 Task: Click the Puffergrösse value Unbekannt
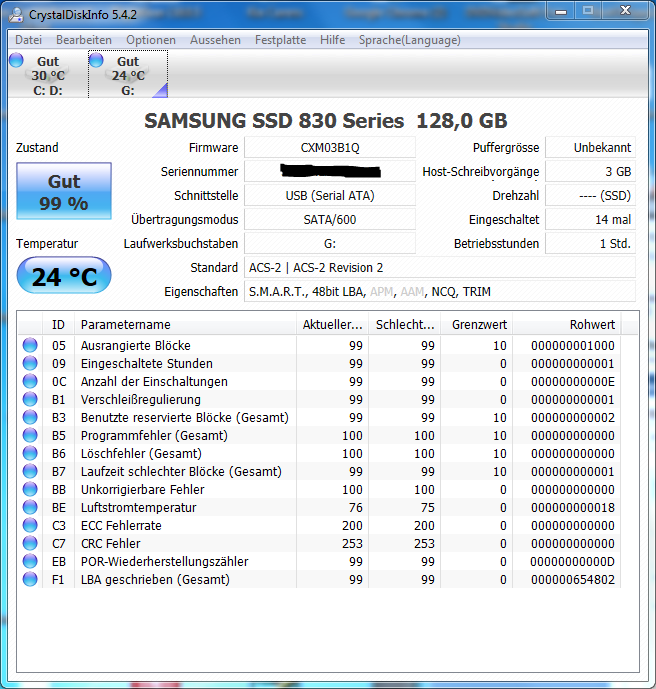click(x=591, y=148)
